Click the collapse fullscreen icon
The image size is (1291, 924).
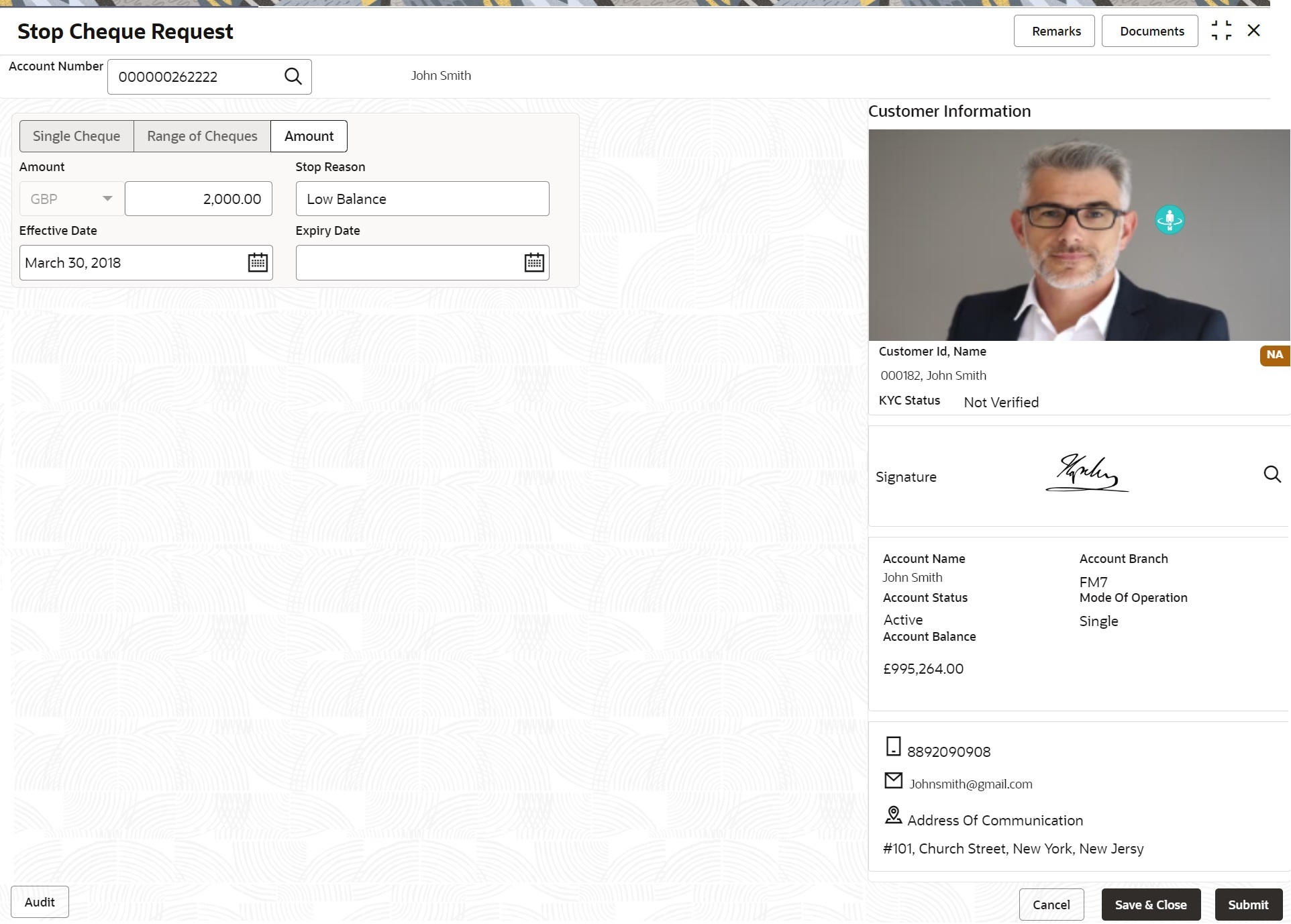point(1221,31)
